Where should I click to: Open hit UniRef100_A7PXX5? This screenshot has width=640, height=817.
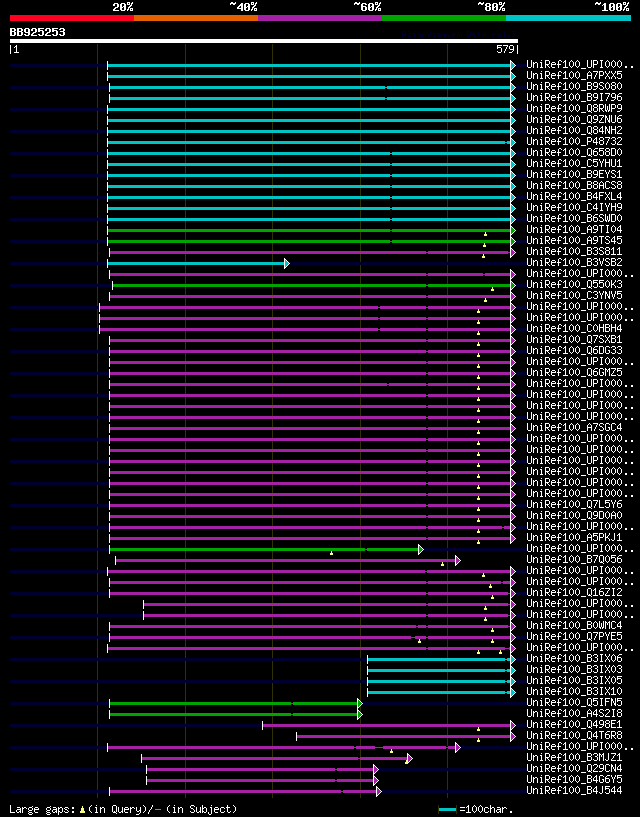tap(574, 76)
